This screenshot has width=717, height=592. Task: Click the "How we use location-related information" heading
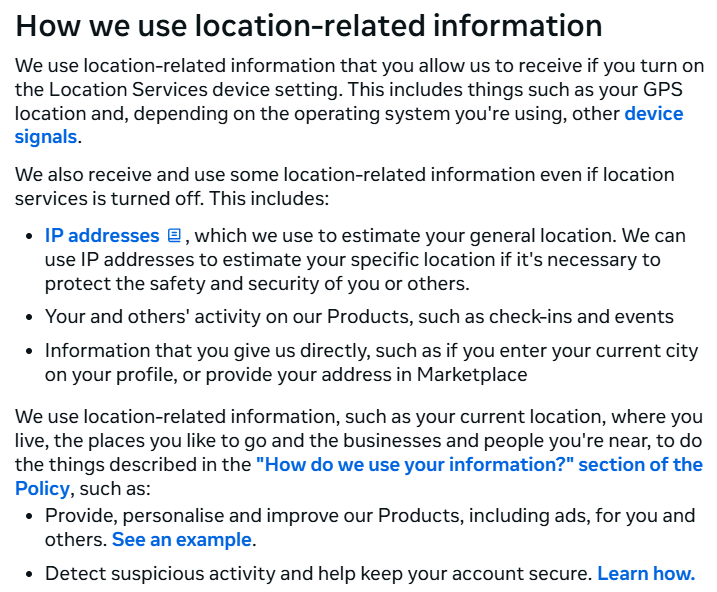coord(309,25)
